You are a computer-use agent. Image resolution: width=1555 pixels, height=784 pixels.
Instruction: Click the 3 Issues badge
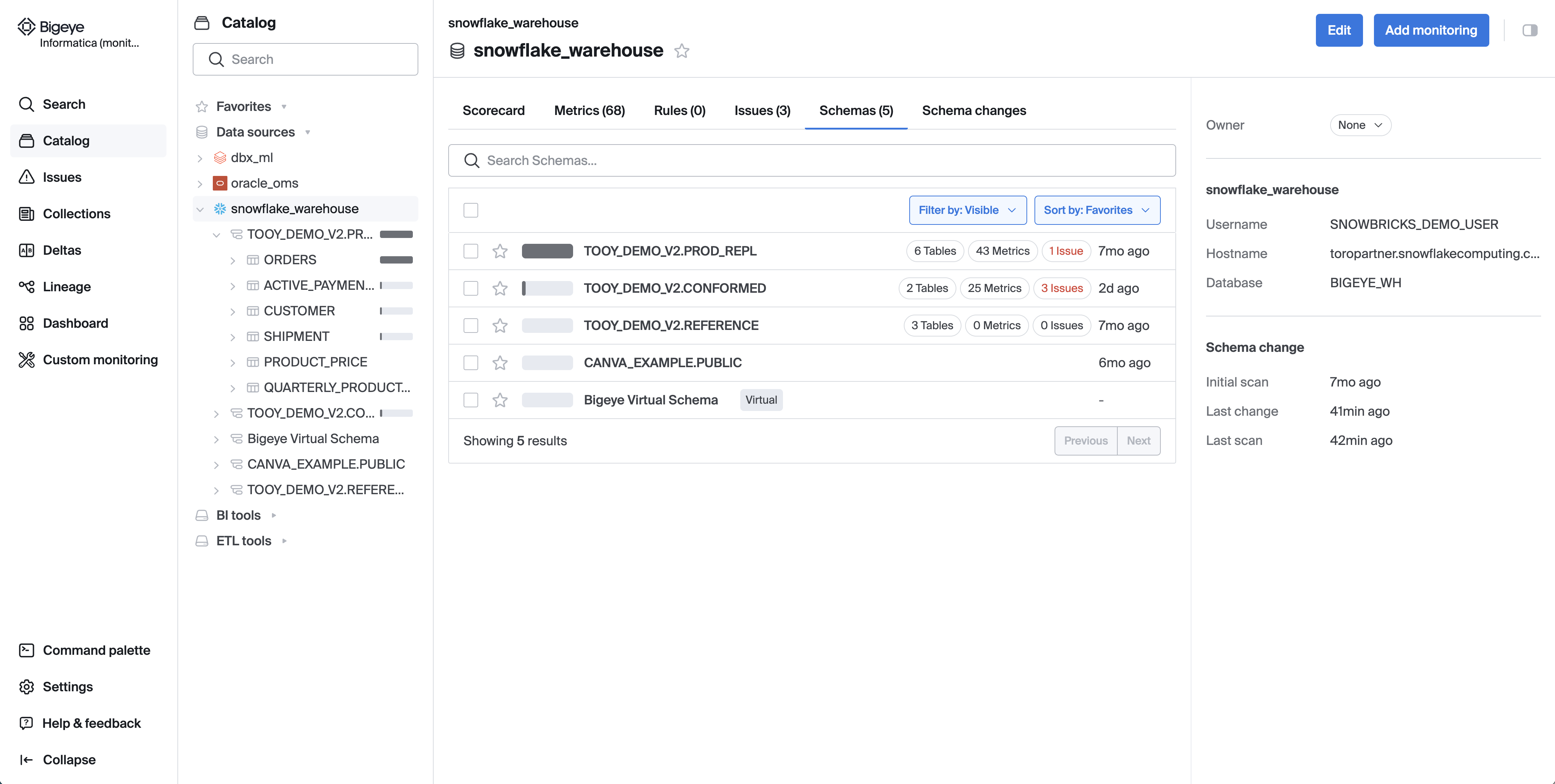pos(1062,288)
